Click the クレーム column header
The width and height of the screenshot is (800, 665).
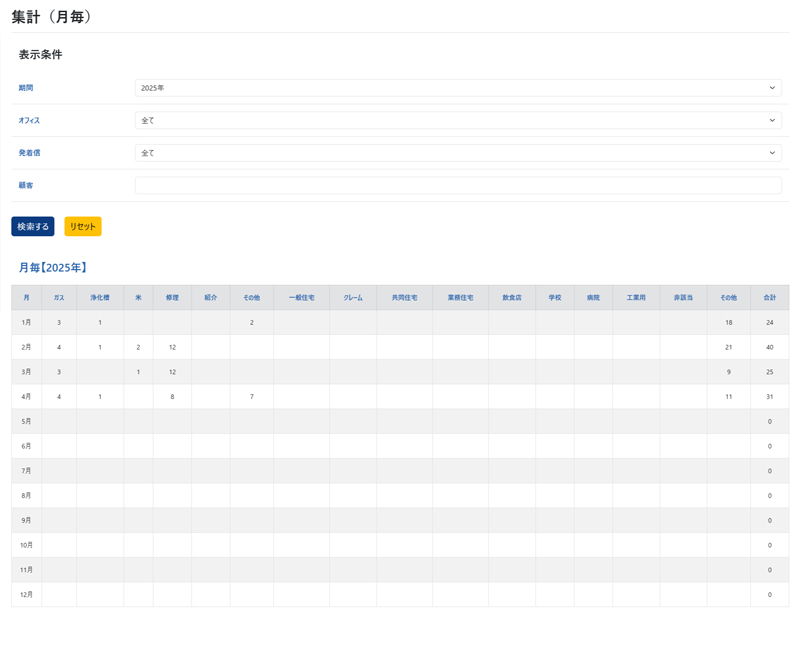(x=353, y=298)
